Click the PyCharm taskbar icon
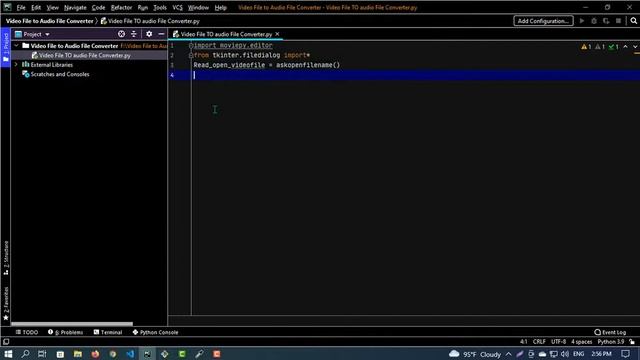 pyautogui.click(x=147, y=354)
